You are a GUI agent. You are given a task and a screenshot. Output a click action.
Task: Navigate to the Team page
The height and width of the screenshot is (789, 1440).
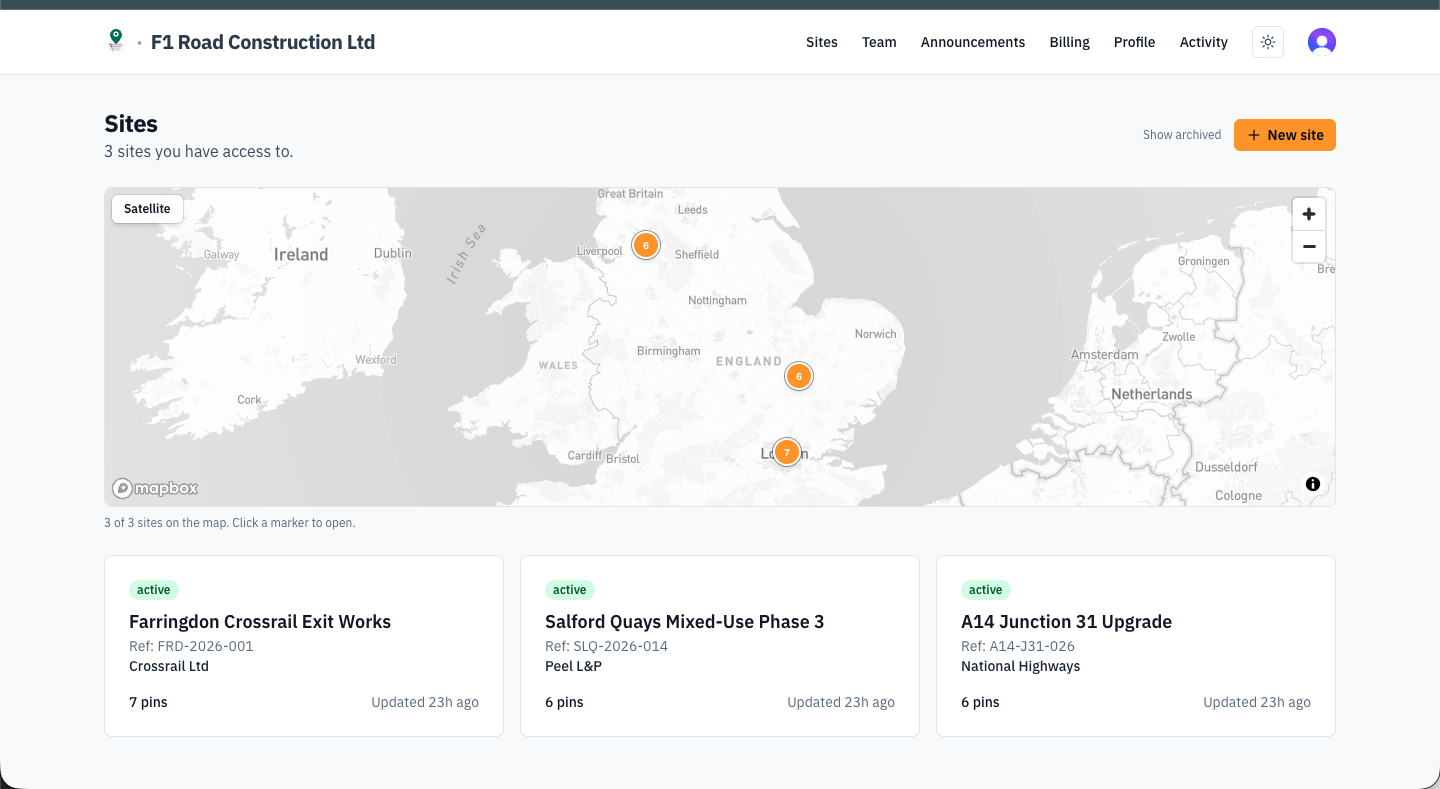pyautogui.click(x=879, y=42)
